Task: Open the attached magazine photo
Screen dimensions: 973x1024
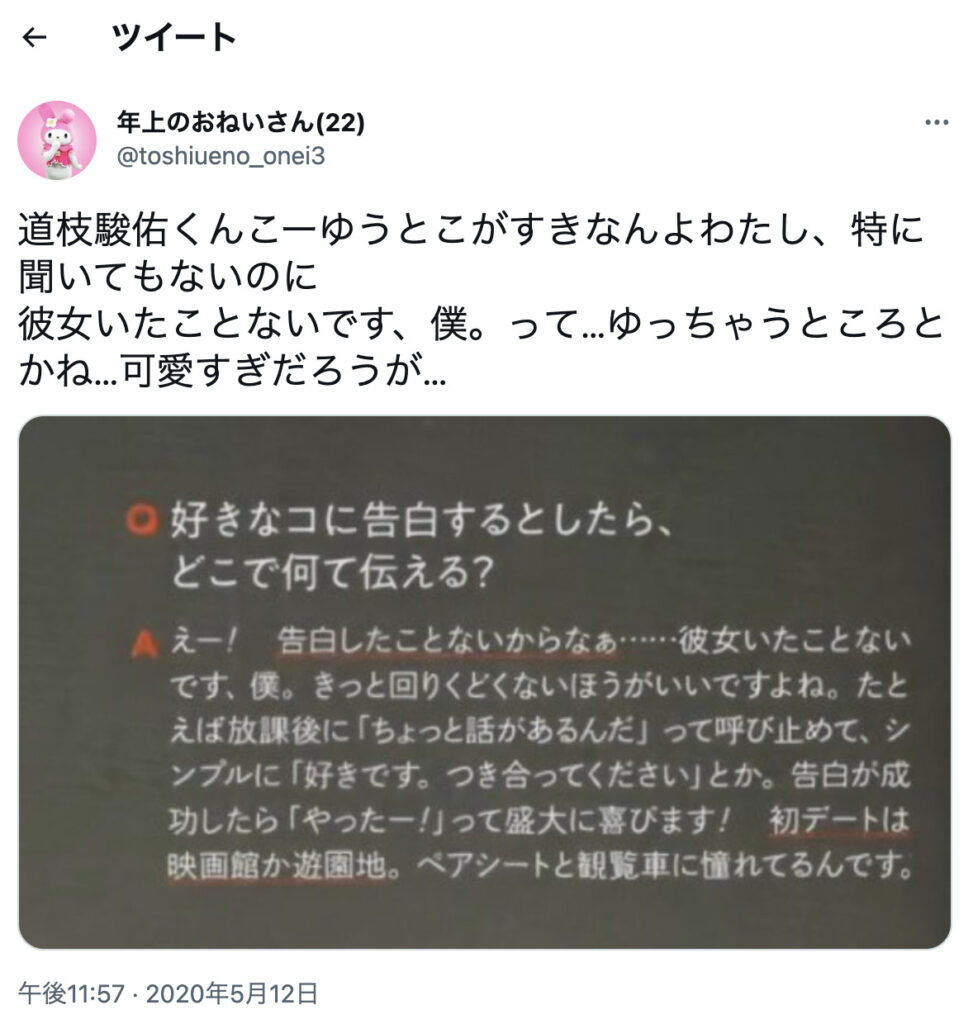Action: pyautogui.click(x=485, y=682)
